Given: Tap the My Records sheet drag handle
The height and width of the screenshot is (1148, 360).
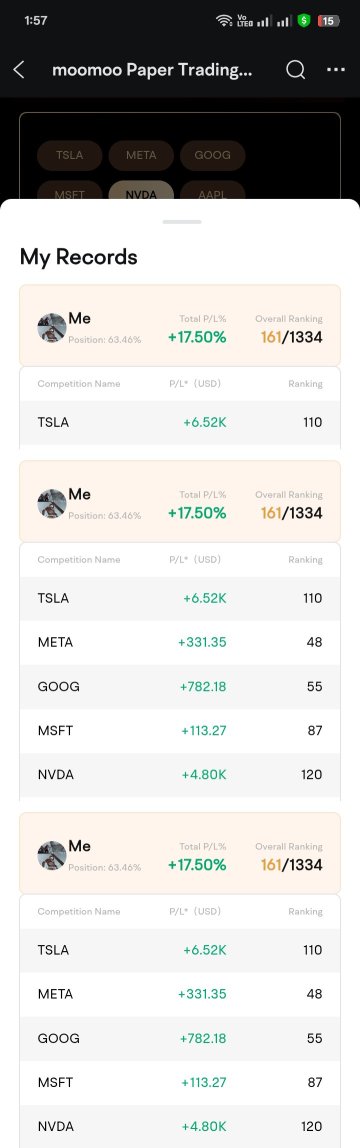Looking at the screenshot, I should [182, 221].
